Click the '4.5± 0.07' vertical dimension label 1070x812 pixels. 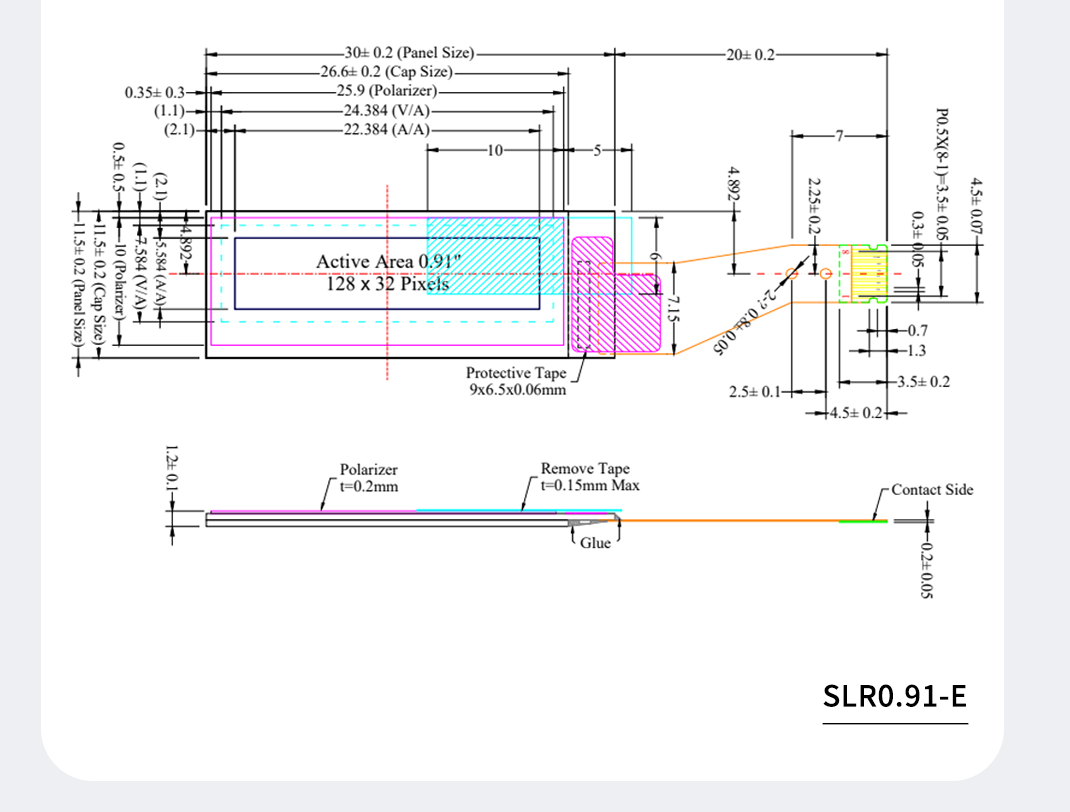pyautogui.click(x=977, y=206)
